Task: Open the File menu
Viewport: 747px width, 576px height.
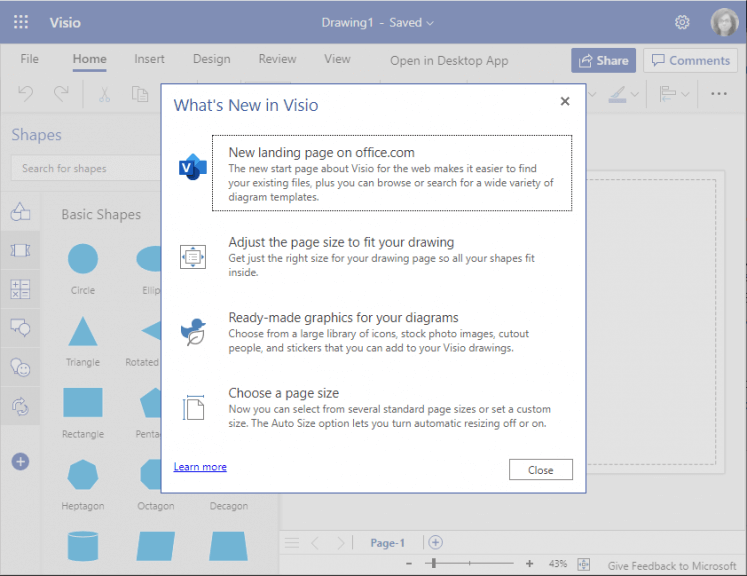Action: [30, 59]
